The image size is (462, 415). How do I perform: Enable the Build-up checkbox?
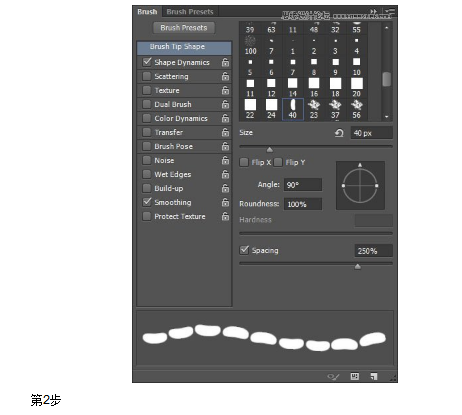tap(147, 188)
